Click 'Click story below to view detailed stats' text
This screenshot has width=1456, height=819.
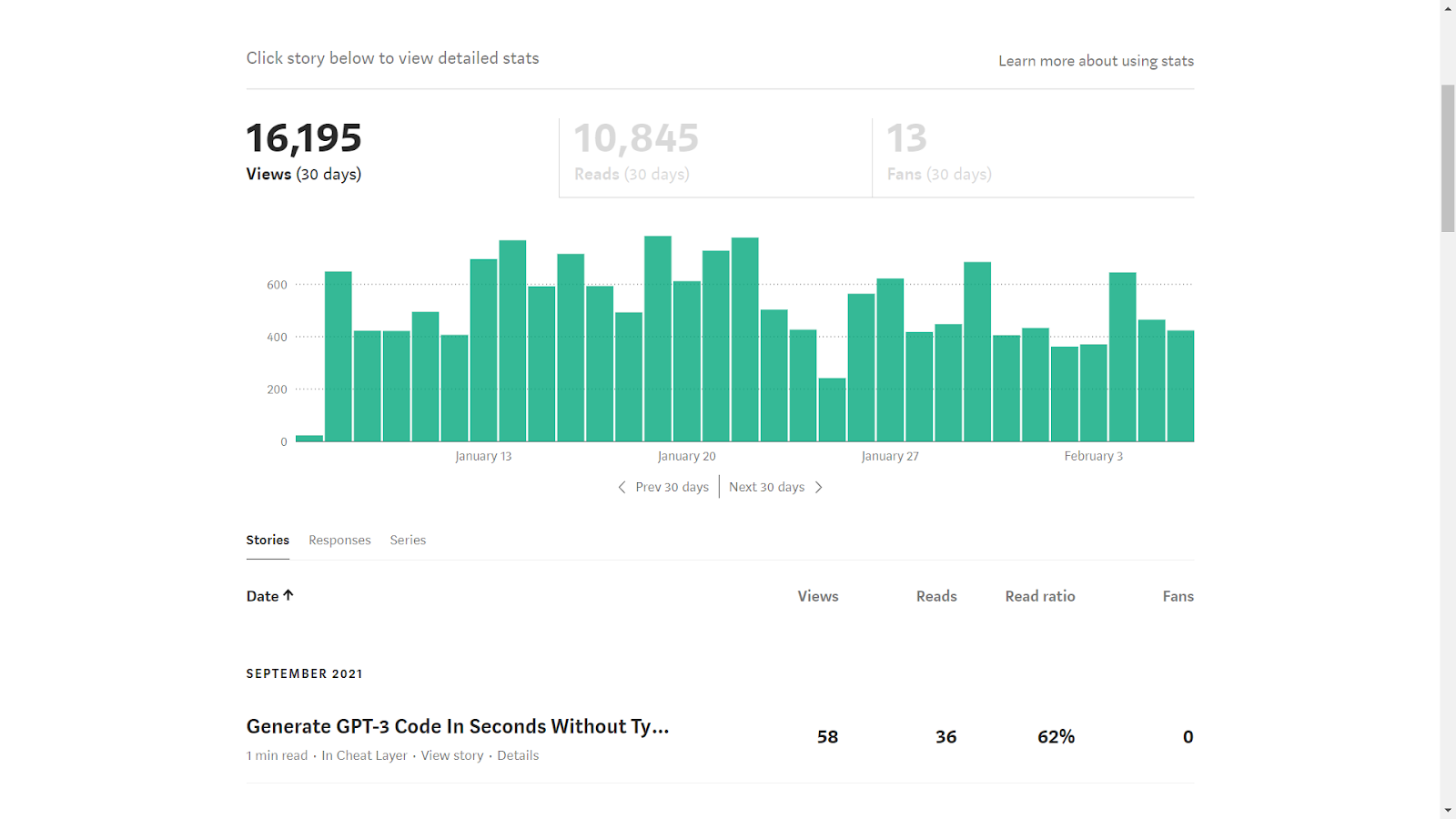(x=392, y=58)
